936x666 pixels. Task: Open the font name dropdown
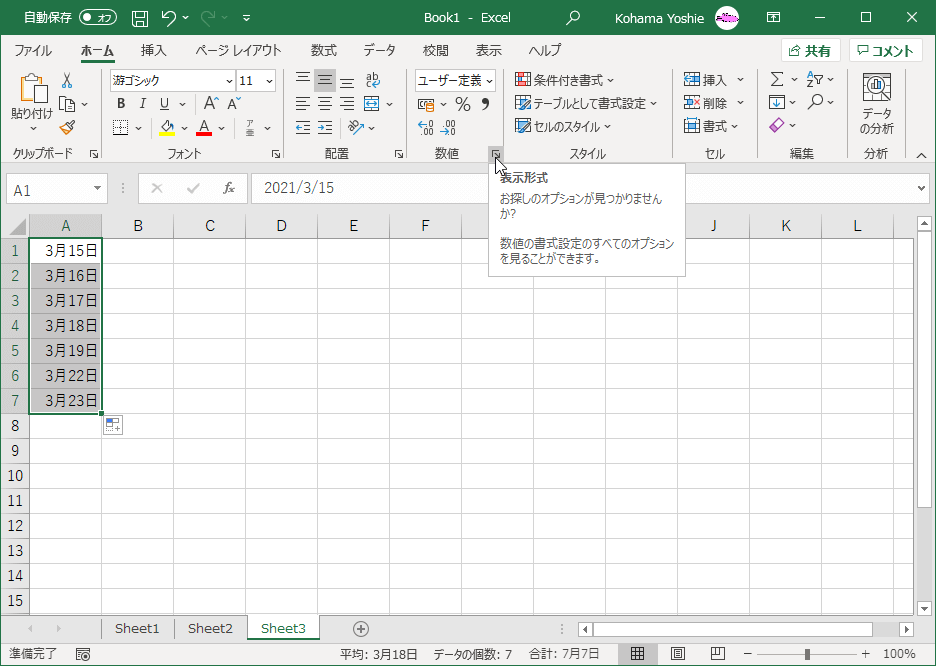tap(229, 81)
